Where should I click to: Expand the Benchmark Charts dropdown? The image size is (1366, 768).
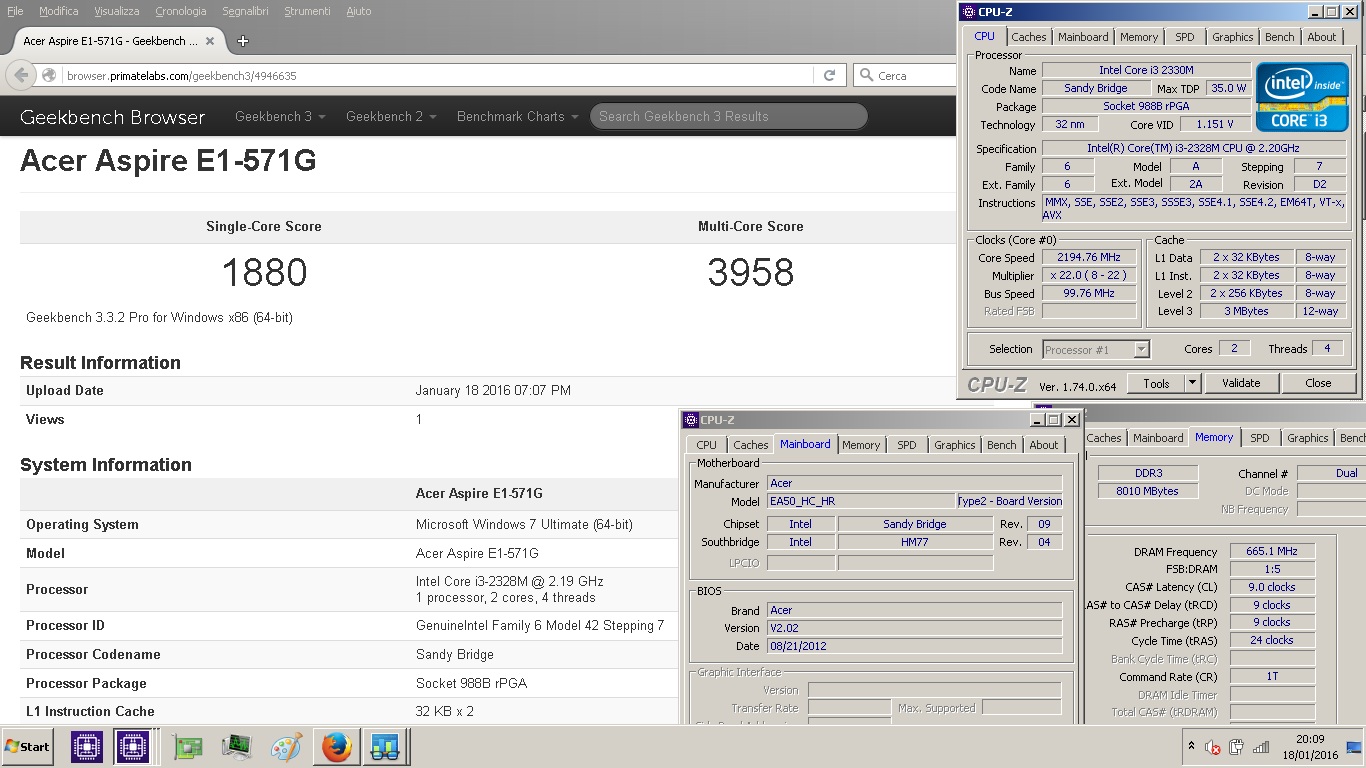(x=517, y=116)
